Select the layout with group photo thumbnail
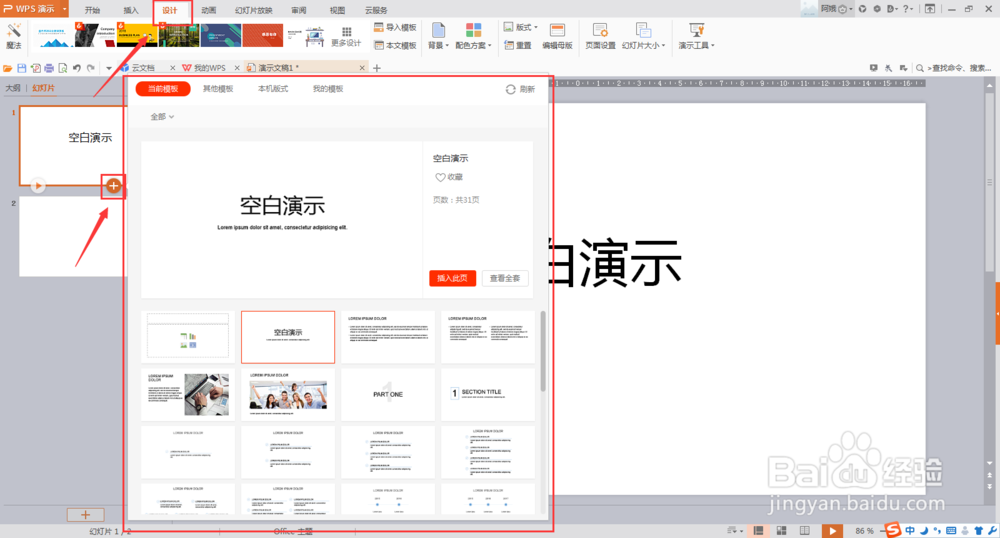The image size is (1000, 538). pyautogui.click(x=288, y=394)
